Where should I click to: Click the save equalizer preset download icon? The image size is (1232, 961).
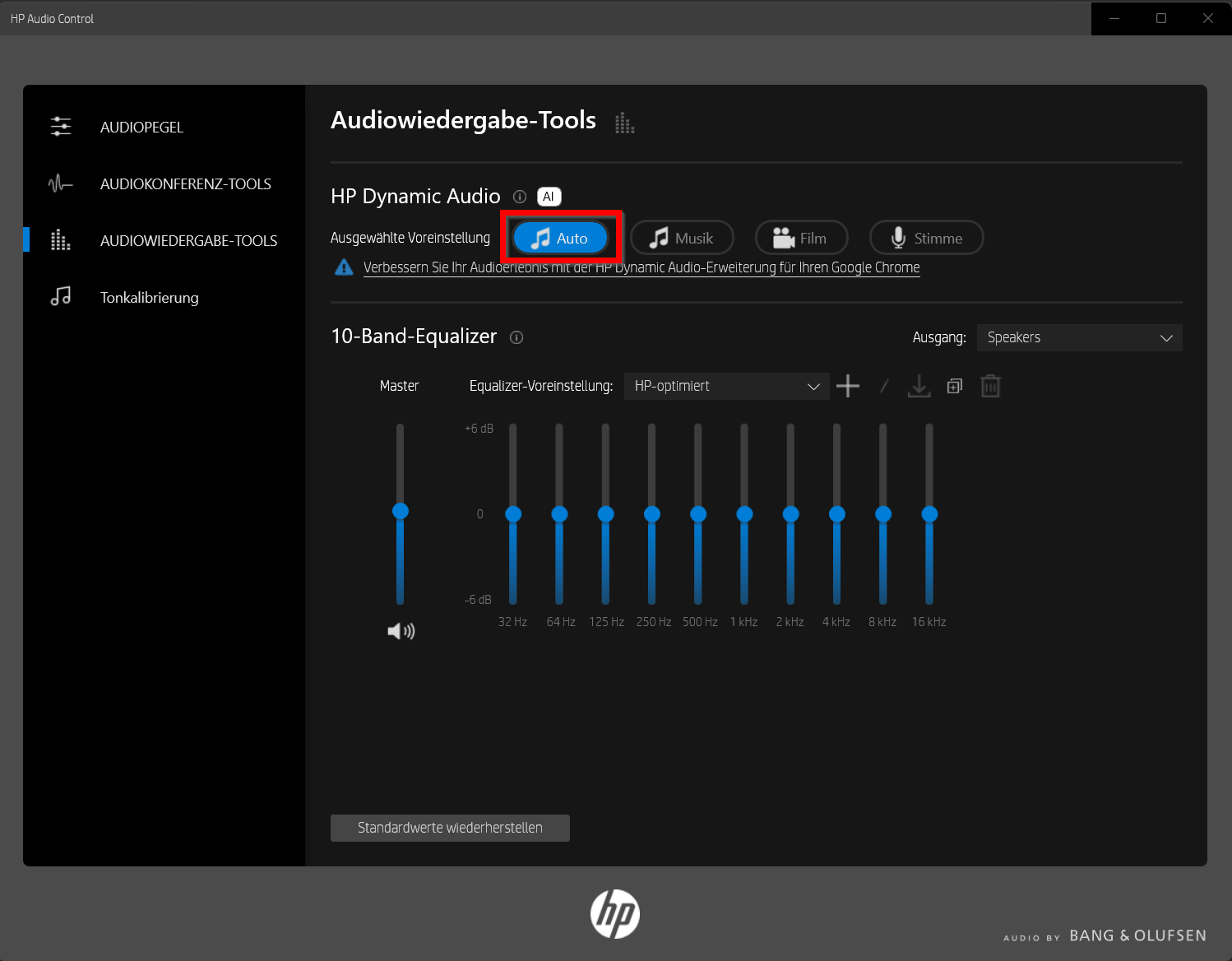(x=919, y=386)
